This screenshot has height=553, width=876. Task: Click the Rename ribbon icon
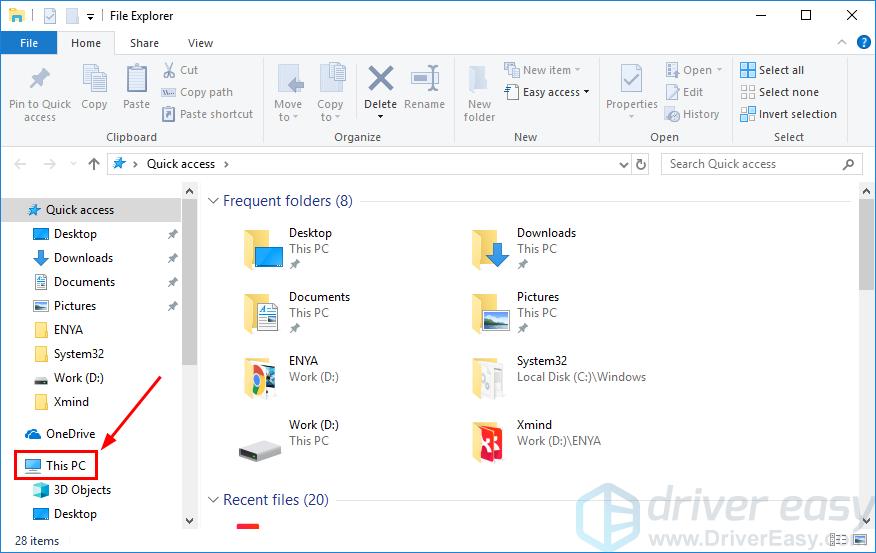[x=425, y=80]
